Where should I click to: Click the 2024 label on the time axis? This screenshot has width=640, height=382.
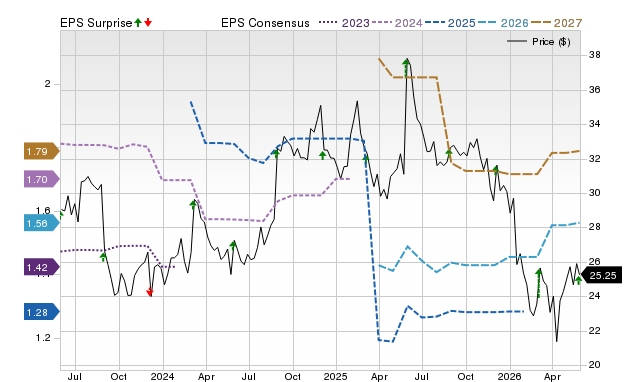pos(162,376)
